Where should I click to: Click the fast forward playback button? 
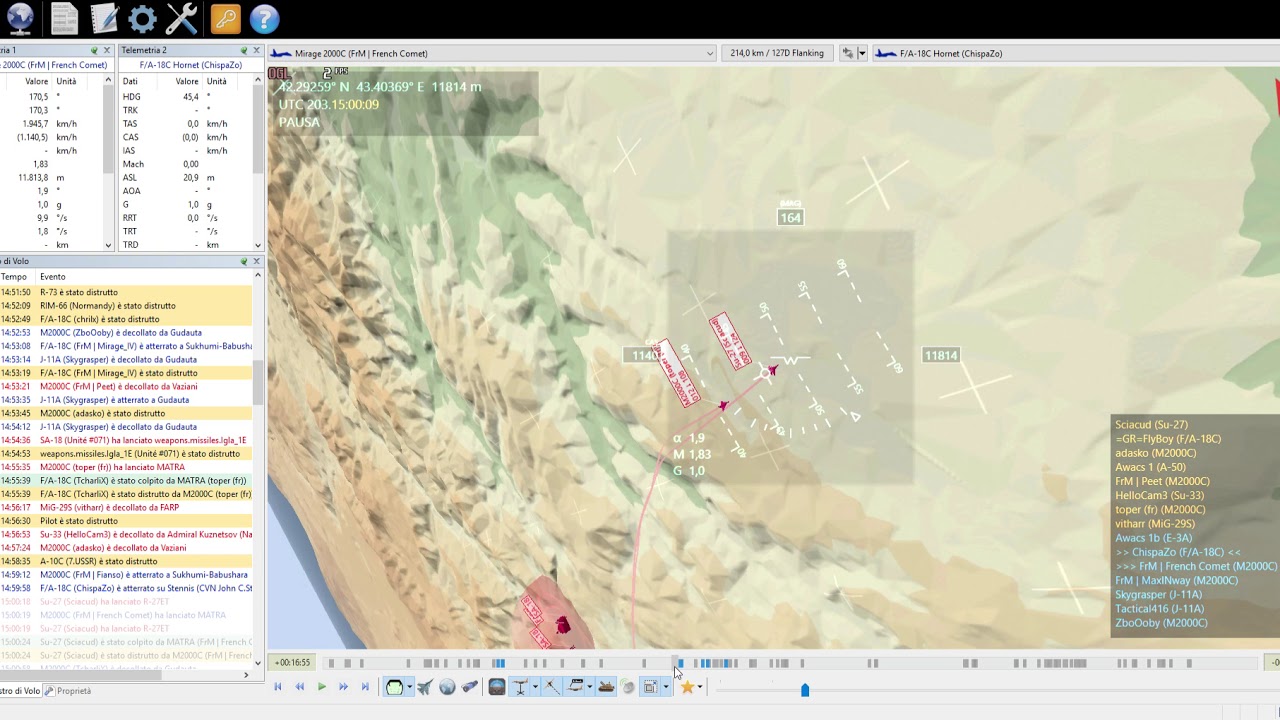click(x=343, y=687)
